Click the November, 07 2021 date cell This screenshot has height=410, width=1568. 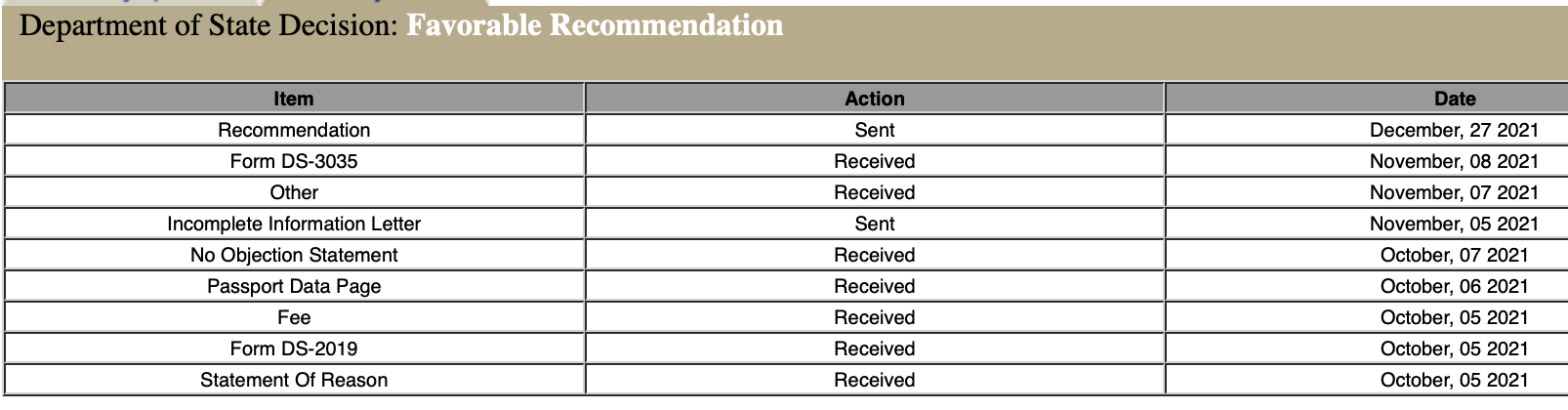1454,192
